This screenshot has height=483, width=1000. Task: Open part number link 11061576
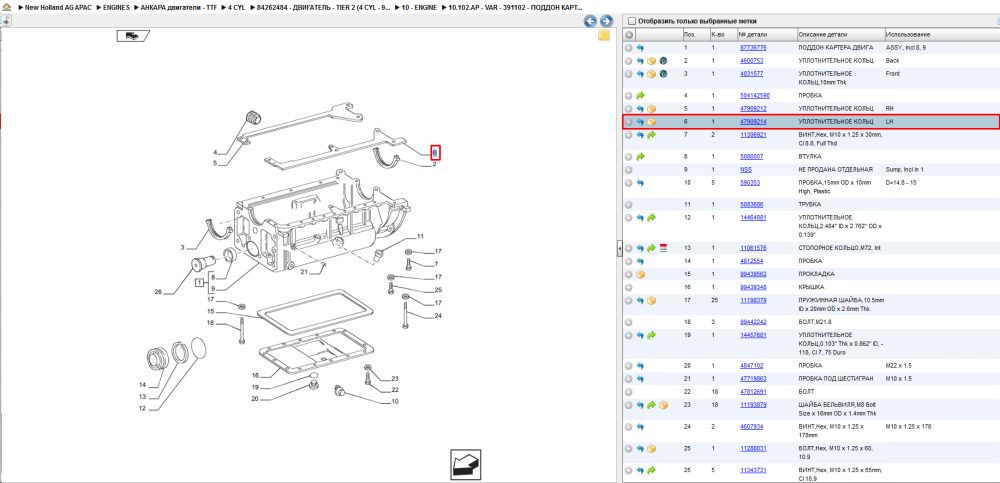click(753, 248)
